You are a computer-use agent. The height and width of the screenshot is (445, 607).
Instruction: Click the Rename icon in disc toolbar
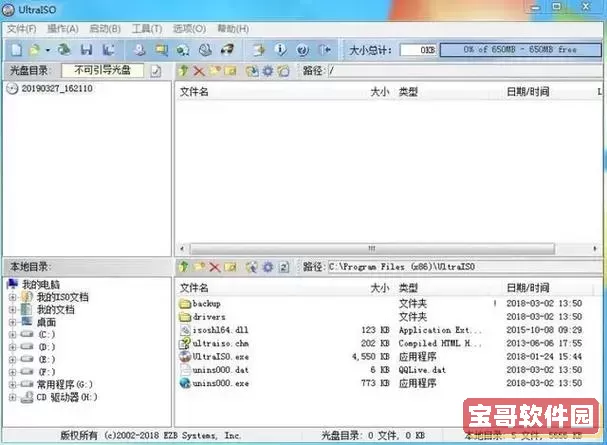[230, 71]
